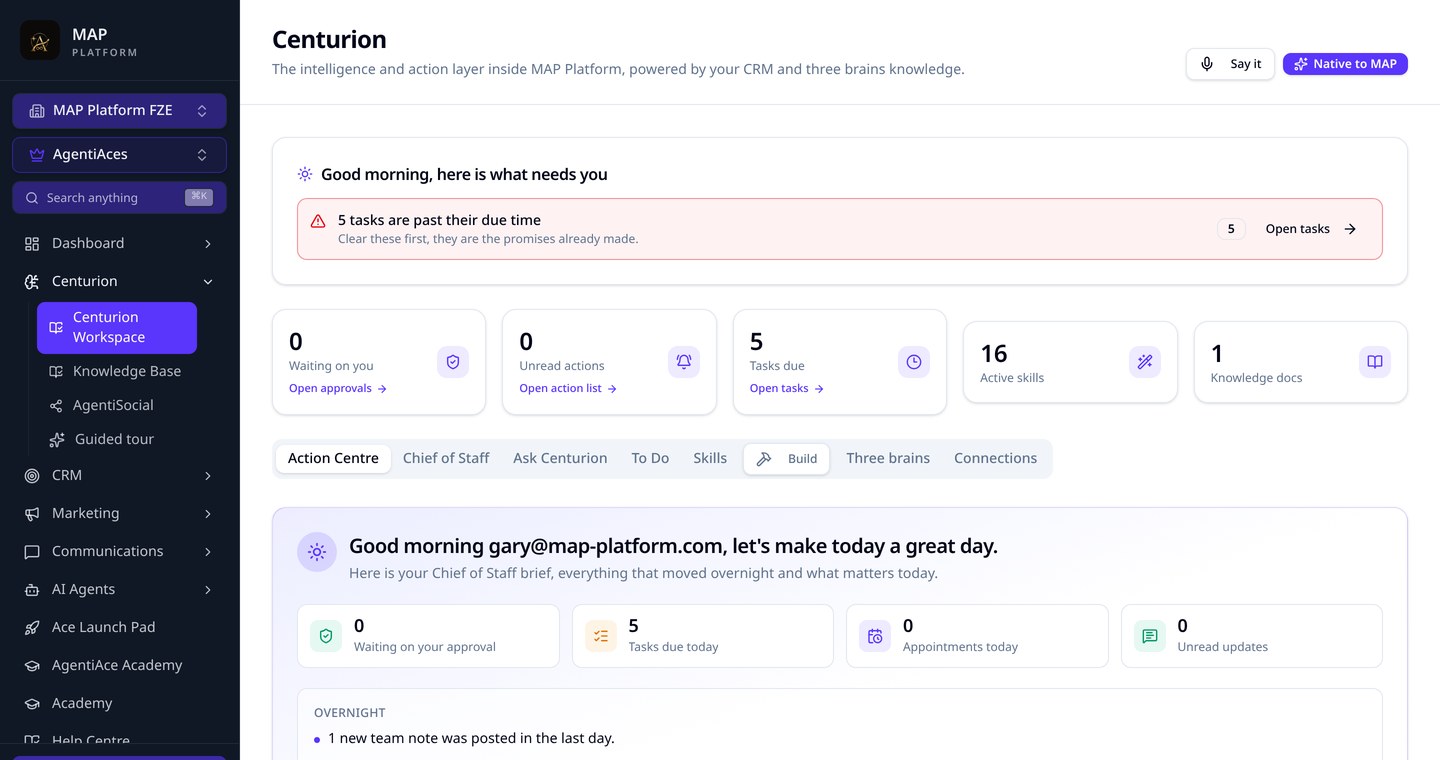
Task: Click the message icon on Unread updates
Action: click(x=1150, y=636)
